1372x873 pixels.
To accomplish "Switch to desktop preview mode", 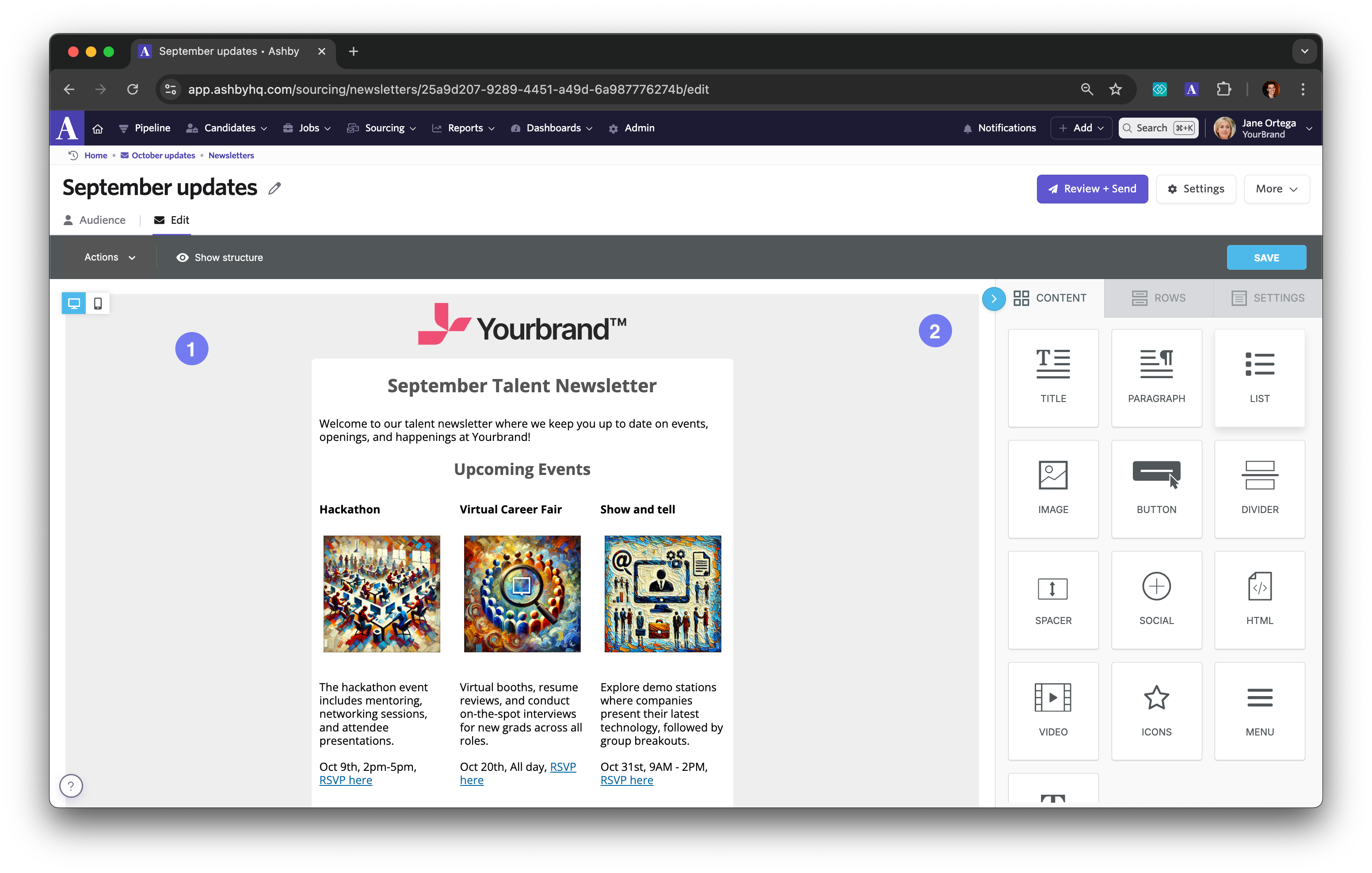I will coord(74,303).
